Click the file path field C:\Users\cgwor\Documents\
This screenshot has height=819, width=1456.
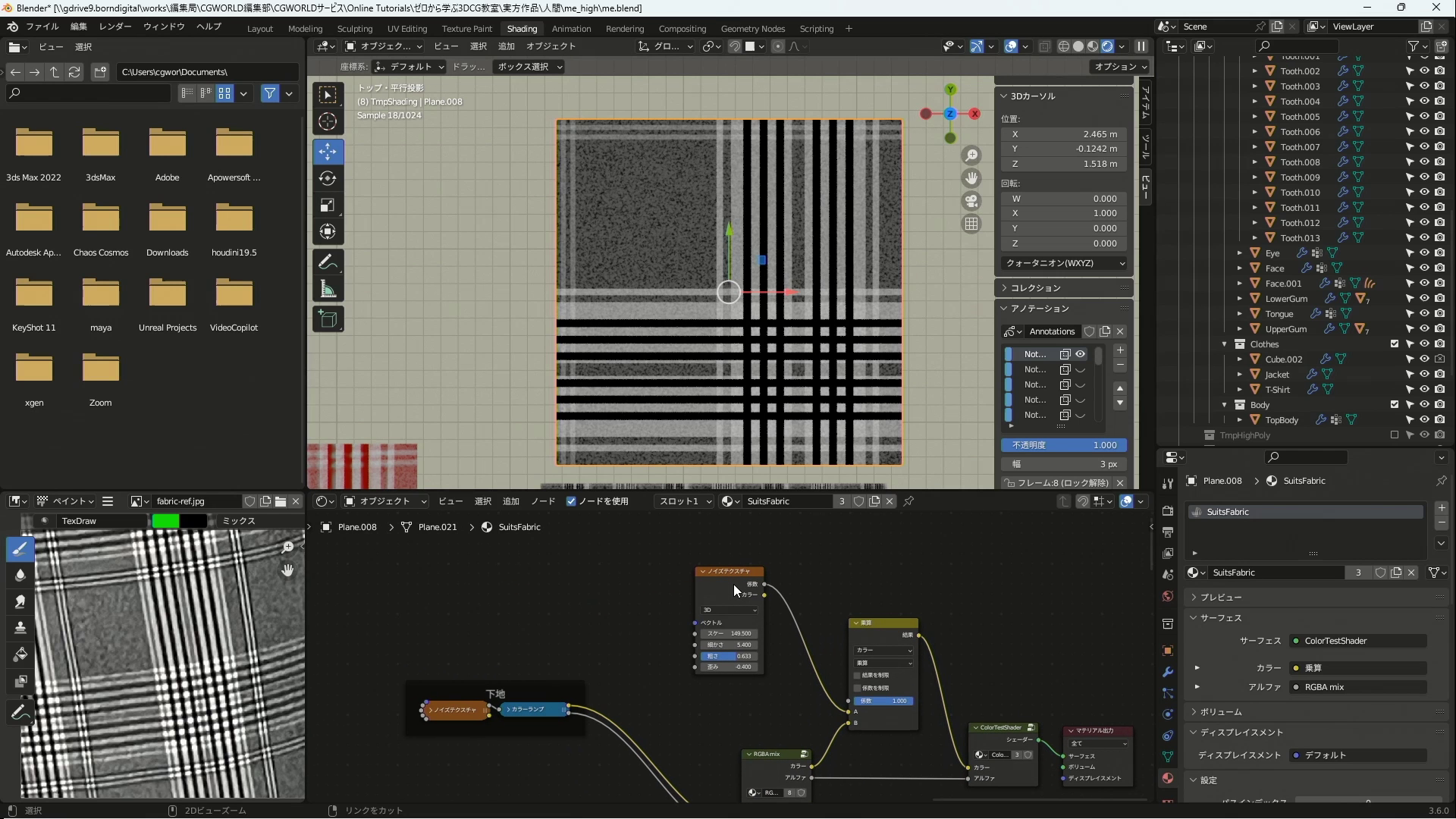[x=207, y=72]
